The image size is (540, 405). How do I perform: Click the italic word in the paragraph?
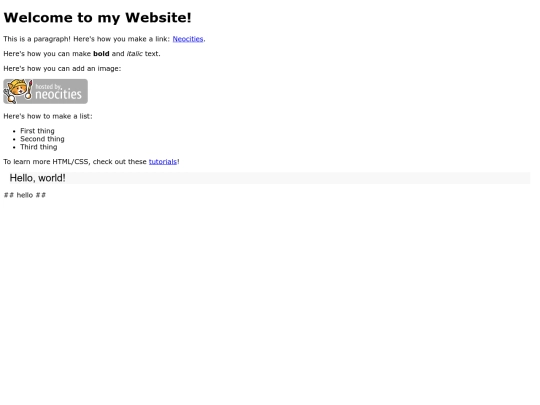click(x=135, y=54)
